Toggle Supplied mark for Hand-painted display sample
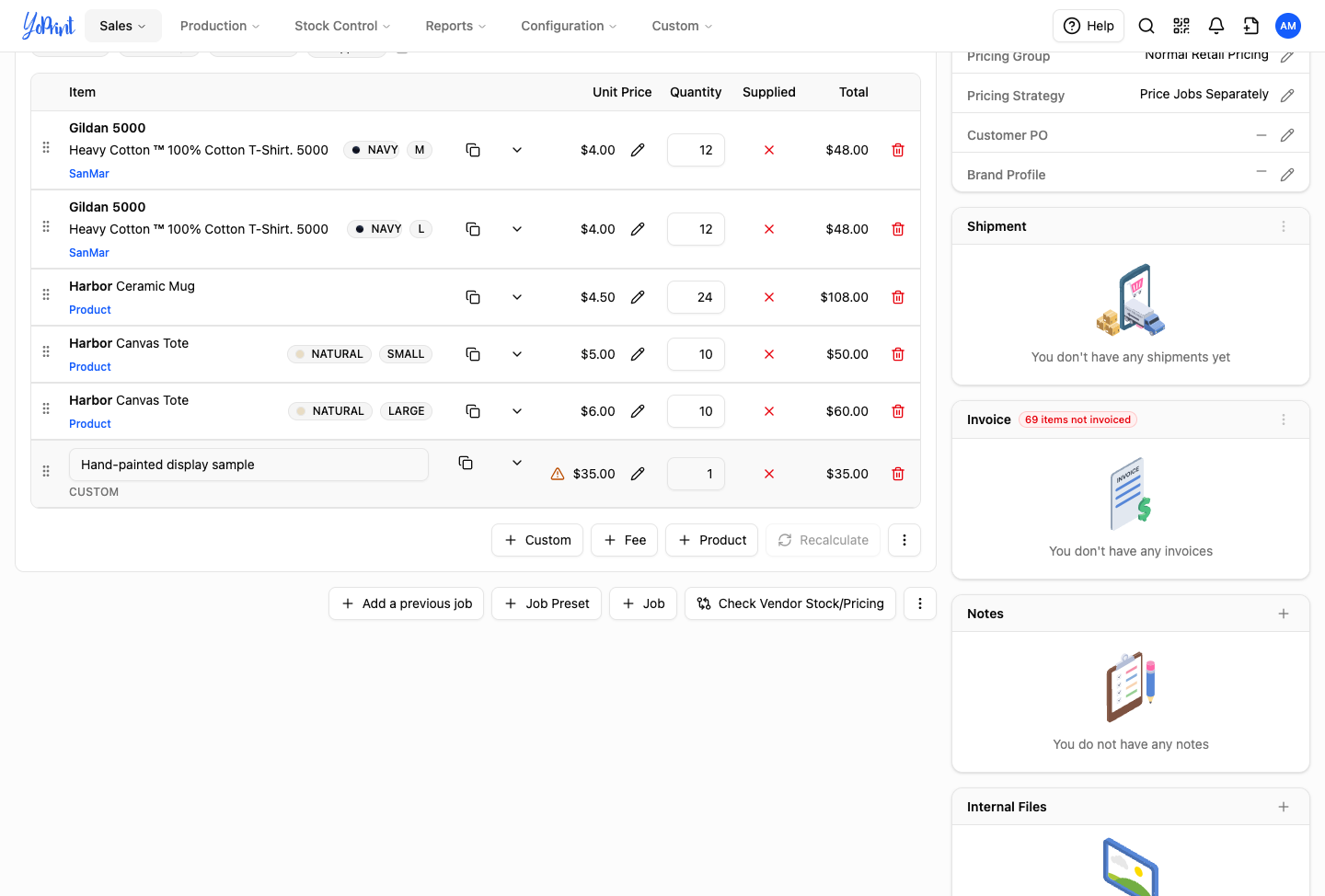The image size is (1325, 896). point(769,474)
